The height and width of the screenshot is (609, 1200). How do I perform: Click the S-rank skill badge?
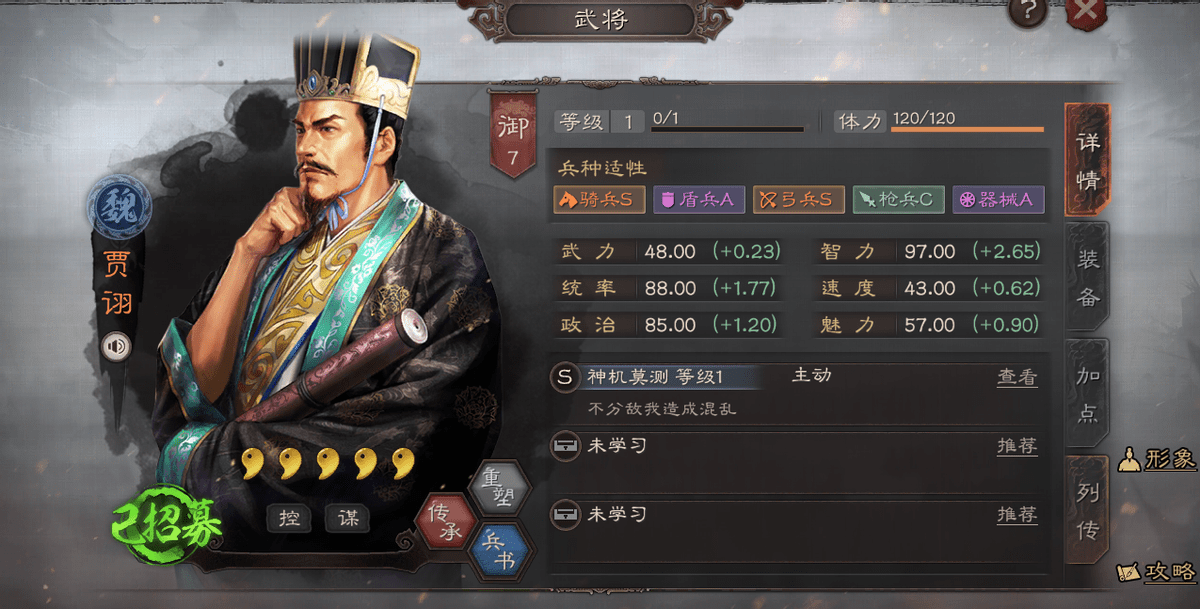pos(565,377)
